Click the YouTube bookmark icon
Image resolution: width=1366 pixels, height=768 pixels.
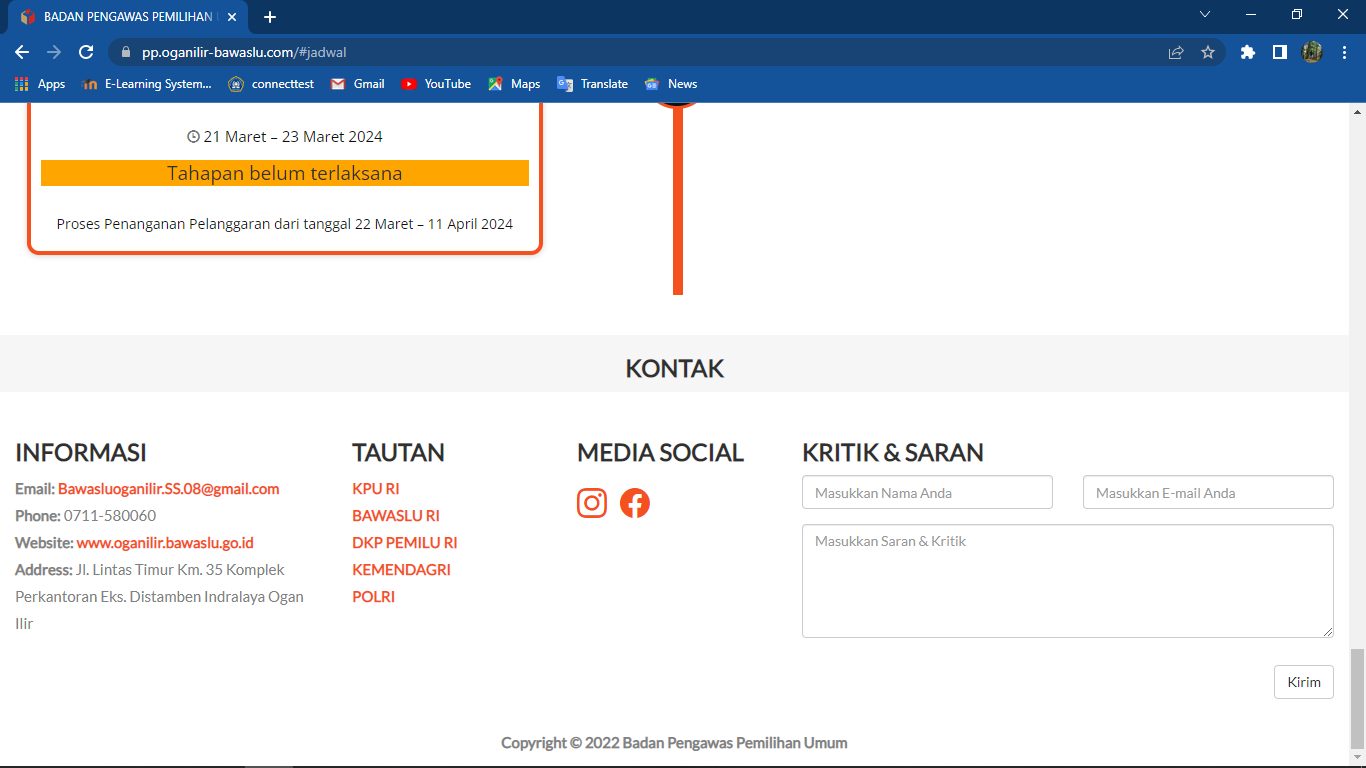[411, 84]
